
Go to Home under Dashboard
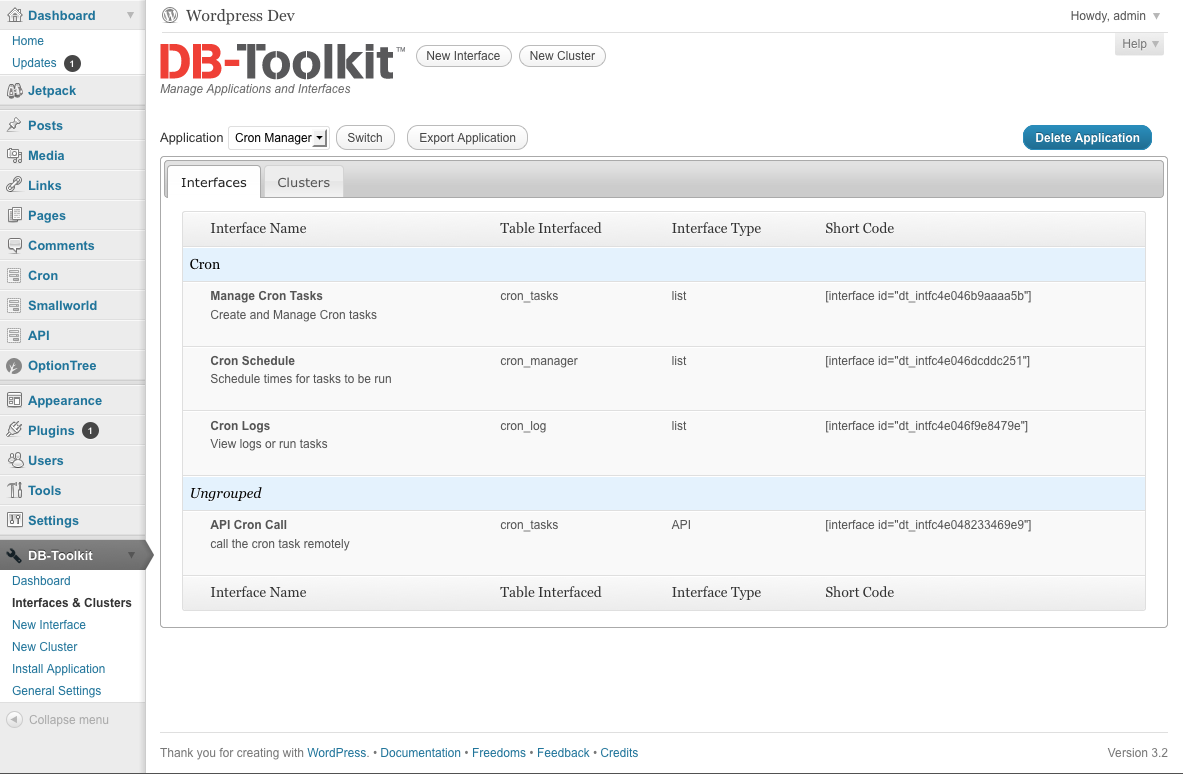[x=28, y=41]
